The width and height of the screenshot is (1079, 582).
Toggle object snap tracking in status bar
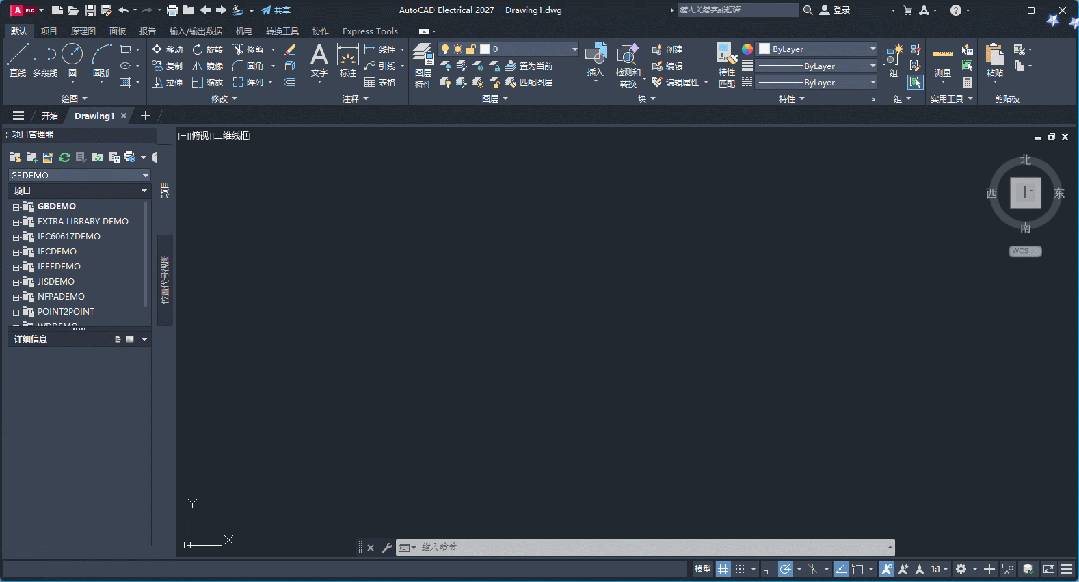click(x=841, y=569)
